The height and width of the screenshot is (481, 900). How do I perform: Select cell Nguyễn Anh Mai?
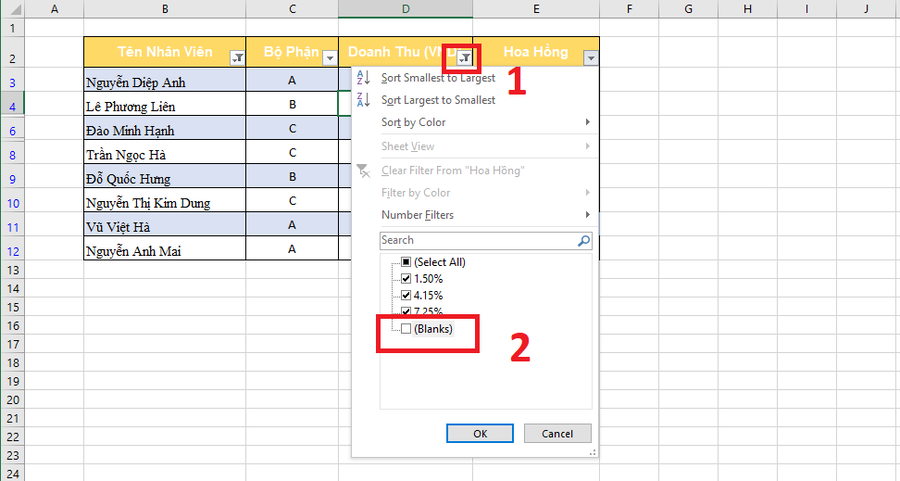point(165,249)
